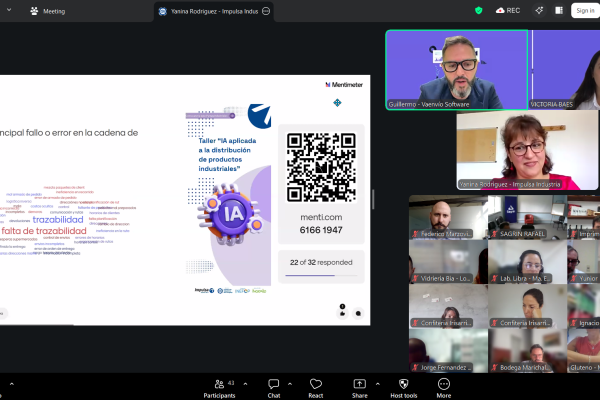The image size is (600, 400).
Task: Open the More options menu
Action: coord(444,385)
